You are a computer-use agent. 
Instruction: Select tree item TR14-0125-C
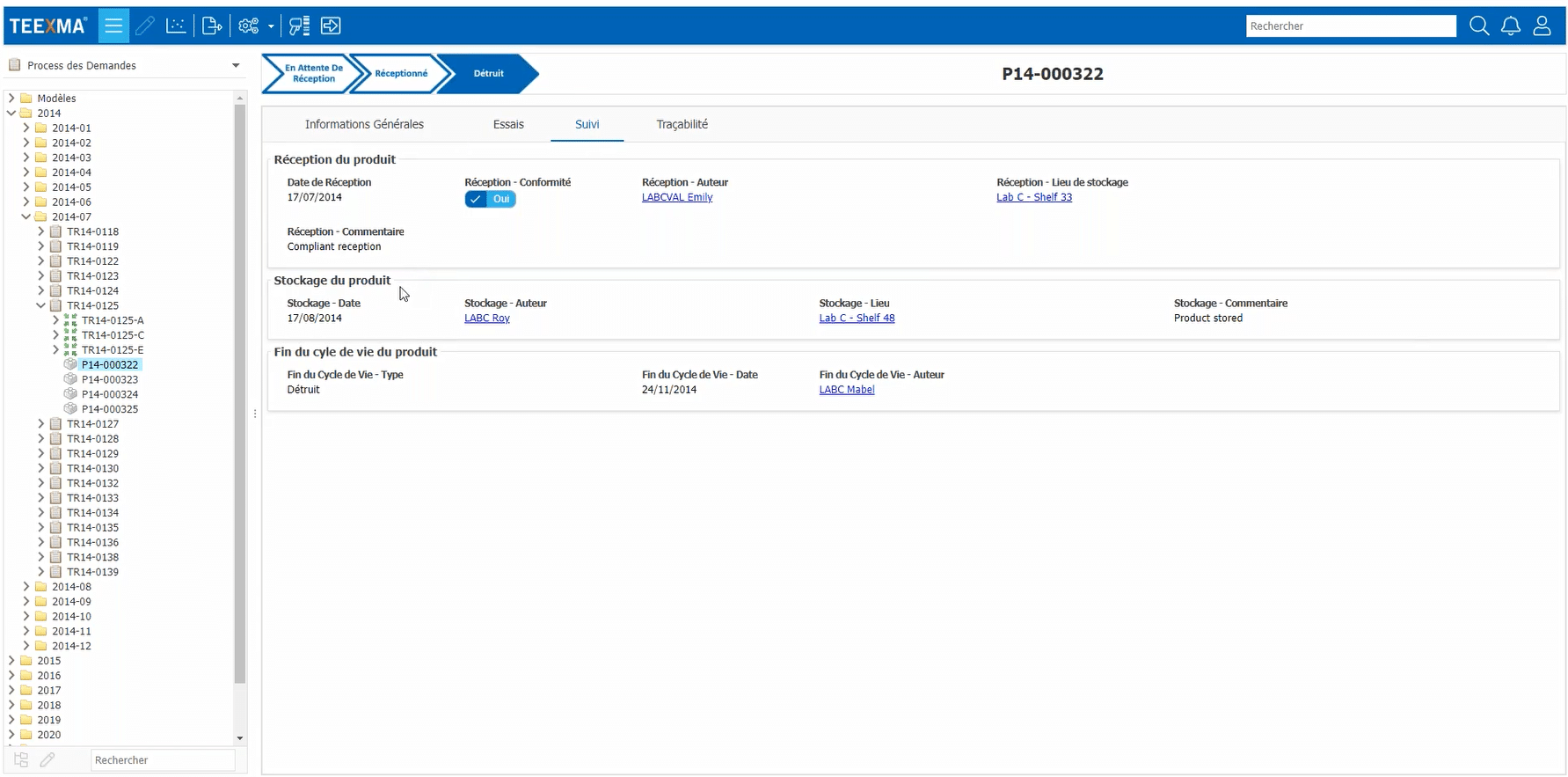click(x=113, y=334)
